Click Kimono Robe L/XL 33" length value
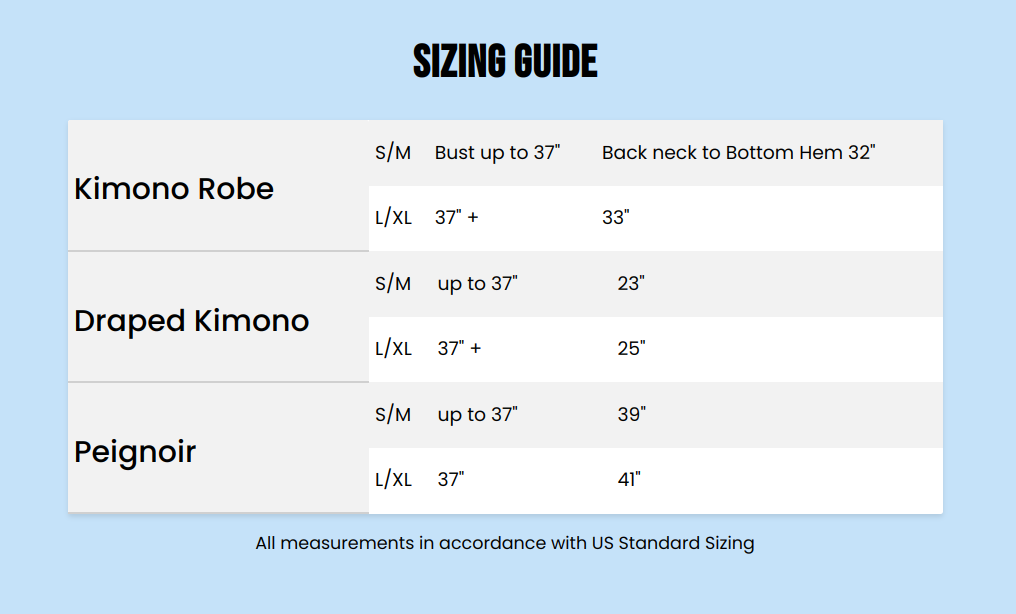 click(615, 218)
